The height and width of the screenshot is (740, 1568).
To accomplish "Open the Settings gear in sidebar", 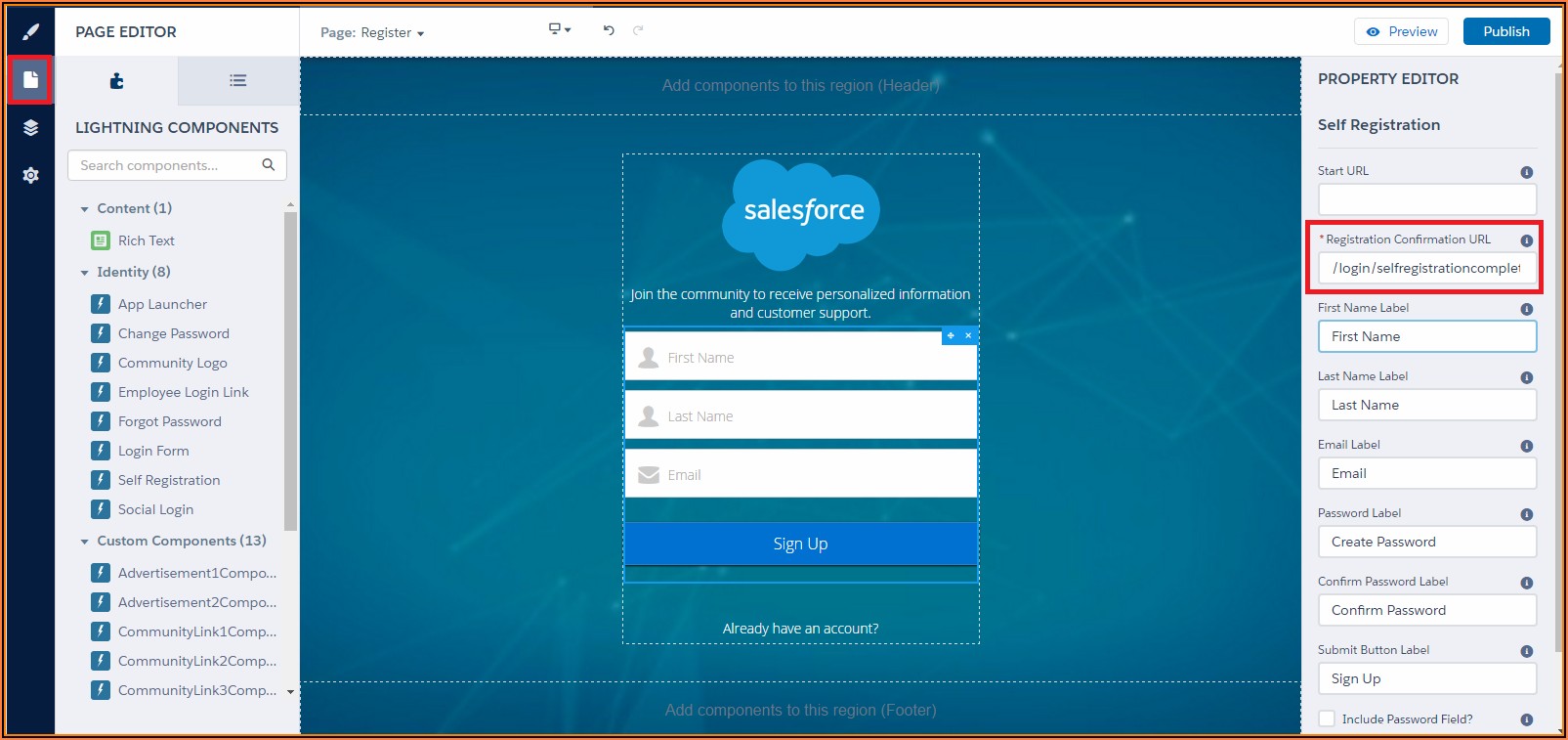I will click(x=30, y=175).
